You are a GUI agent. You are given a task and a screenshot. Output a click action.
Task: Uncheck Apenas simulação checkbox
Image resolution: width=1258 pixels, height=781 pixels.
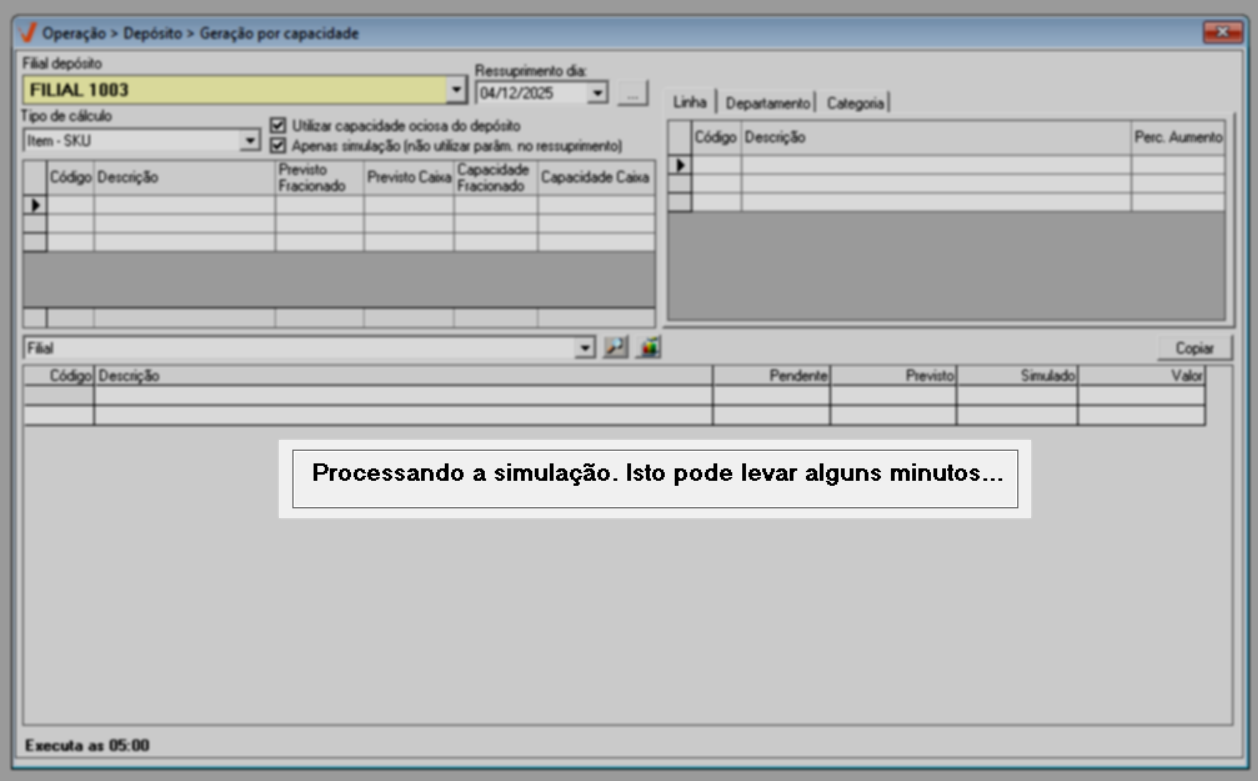coord(278,144)
